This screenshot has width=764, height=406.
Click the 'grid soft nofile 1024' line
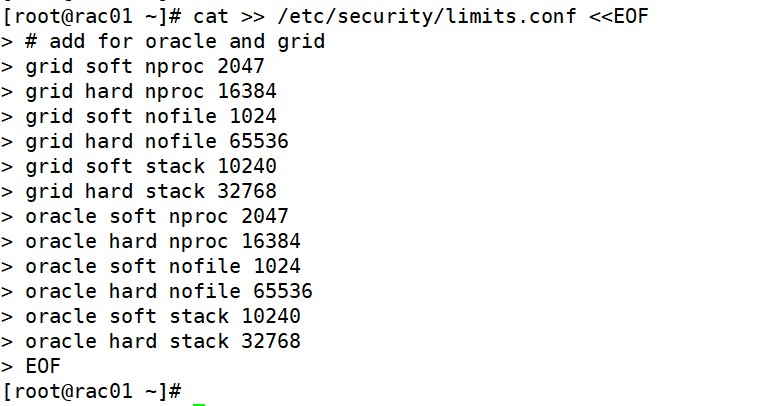[x=151, y=116]
